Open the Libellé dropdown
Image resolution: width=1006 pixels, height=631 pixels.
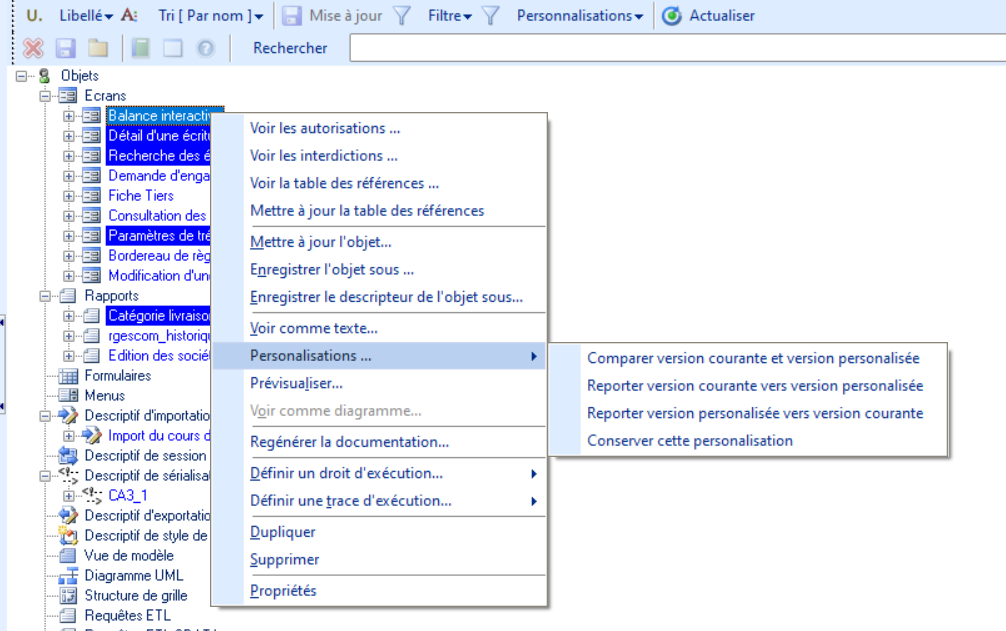[x=85, y=15]
